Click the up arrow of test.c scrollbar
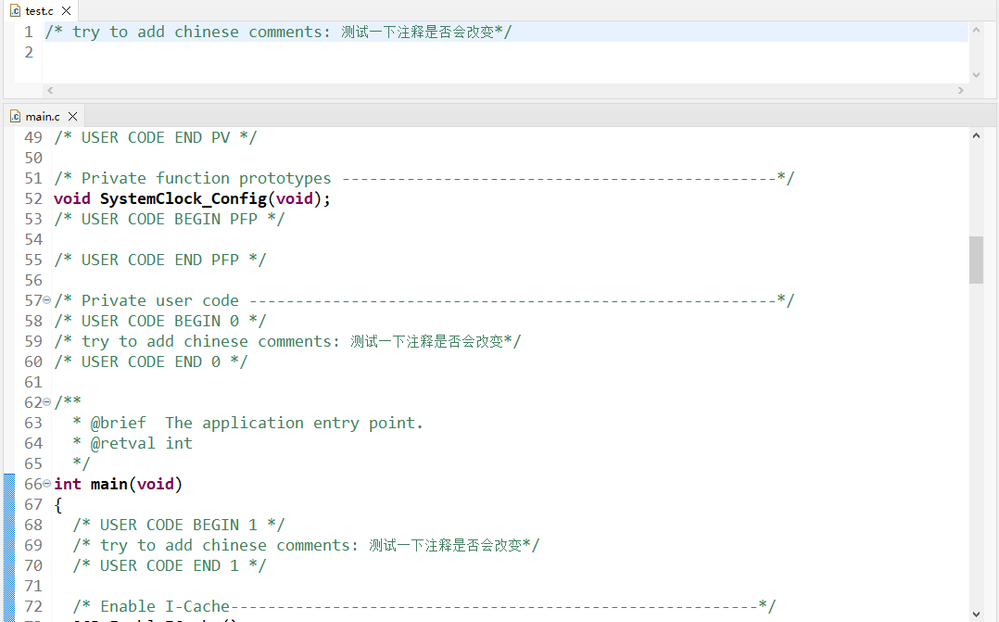The height and width of the screenshot is (622, 999). [x=977, y=28]
